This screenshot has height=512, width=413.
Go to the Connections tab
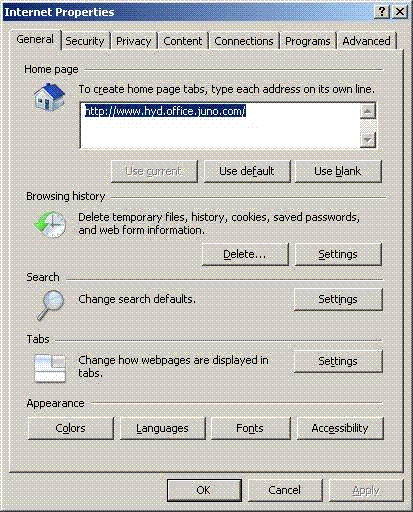click(244, 41)
